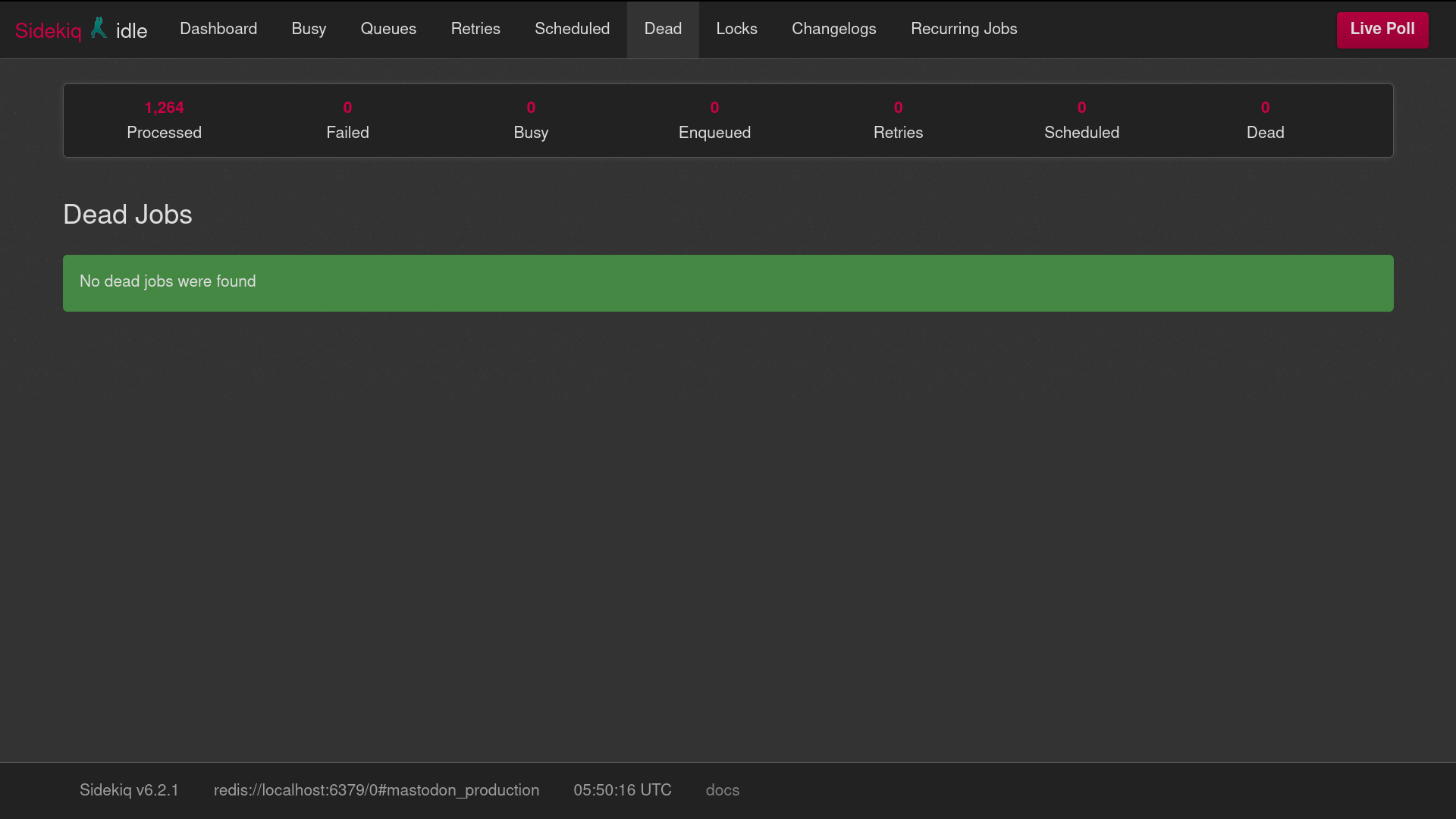Open the docs link in footer
Viewport: 1456px width, 819px height.
pos(722,790)
